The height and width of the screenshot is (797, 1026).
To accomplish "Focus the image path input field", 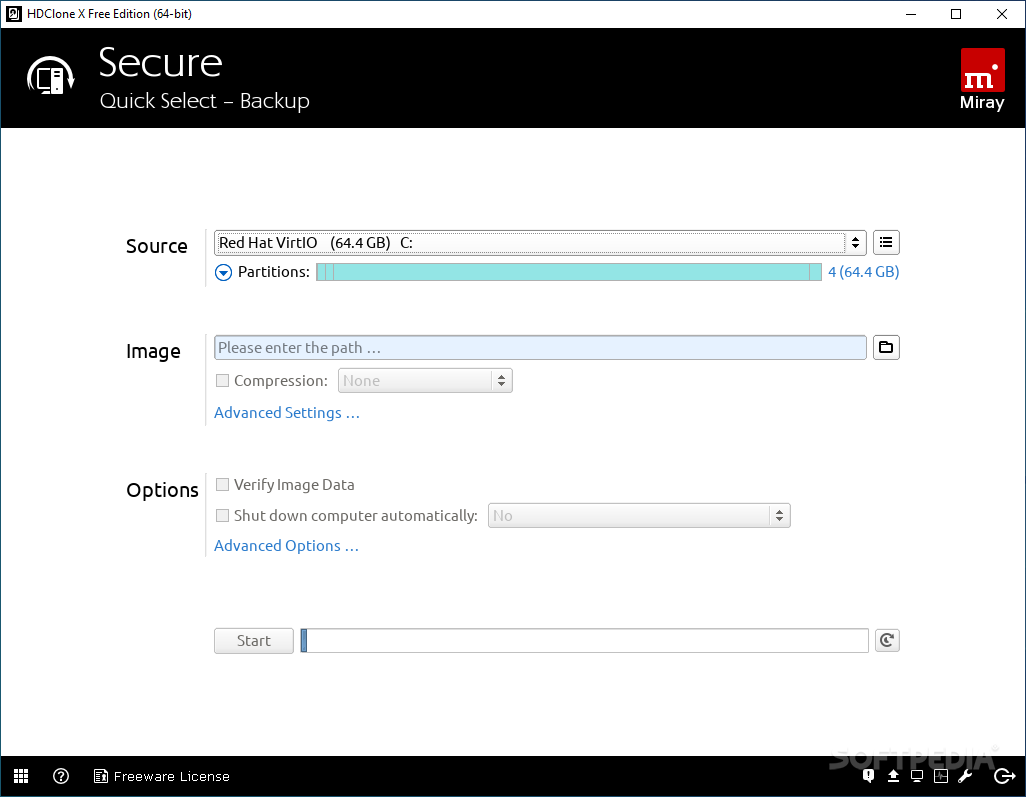I will 540,347.
